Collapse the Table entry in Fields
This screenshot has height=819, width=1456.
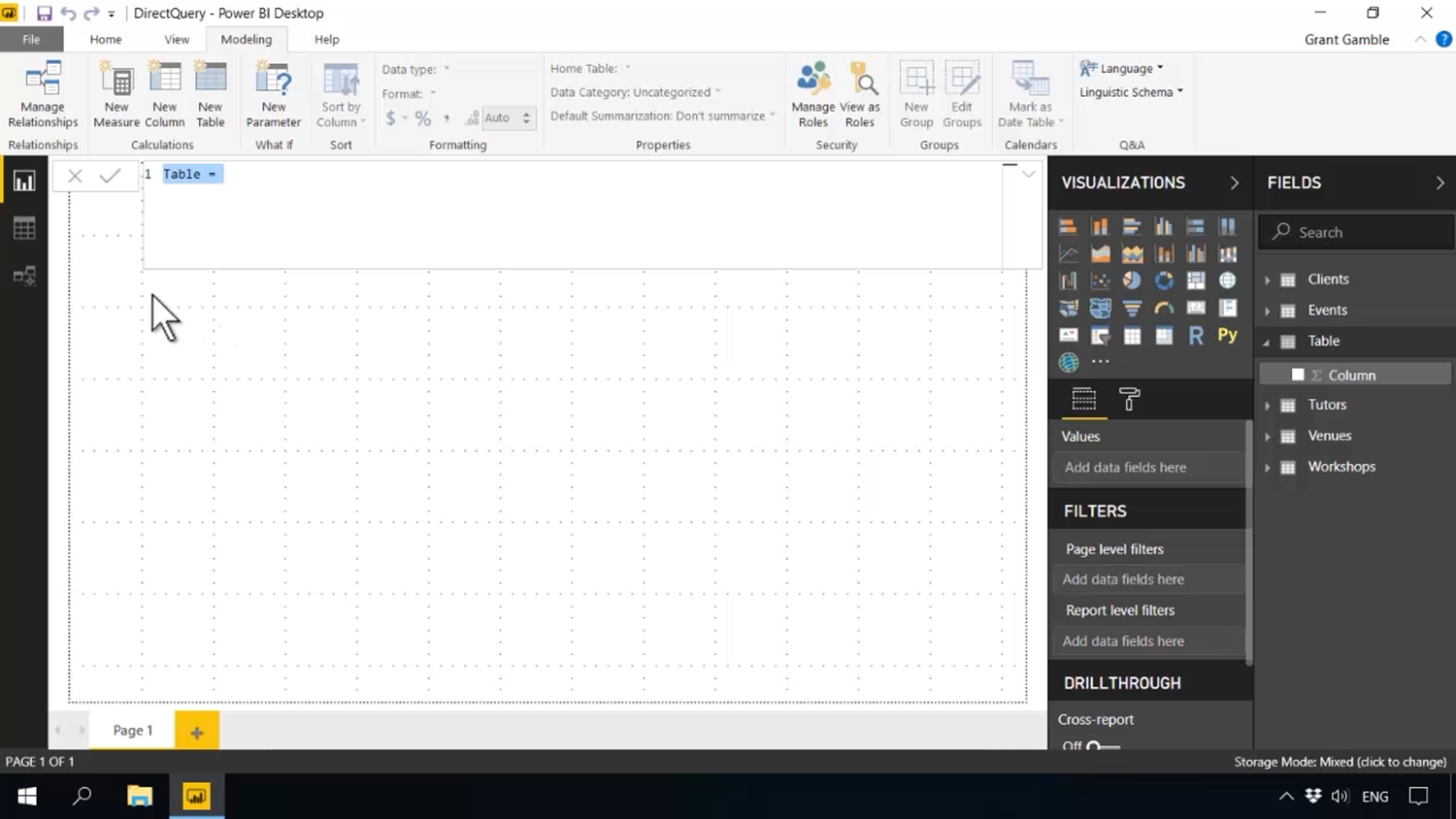pos(1267,342)
